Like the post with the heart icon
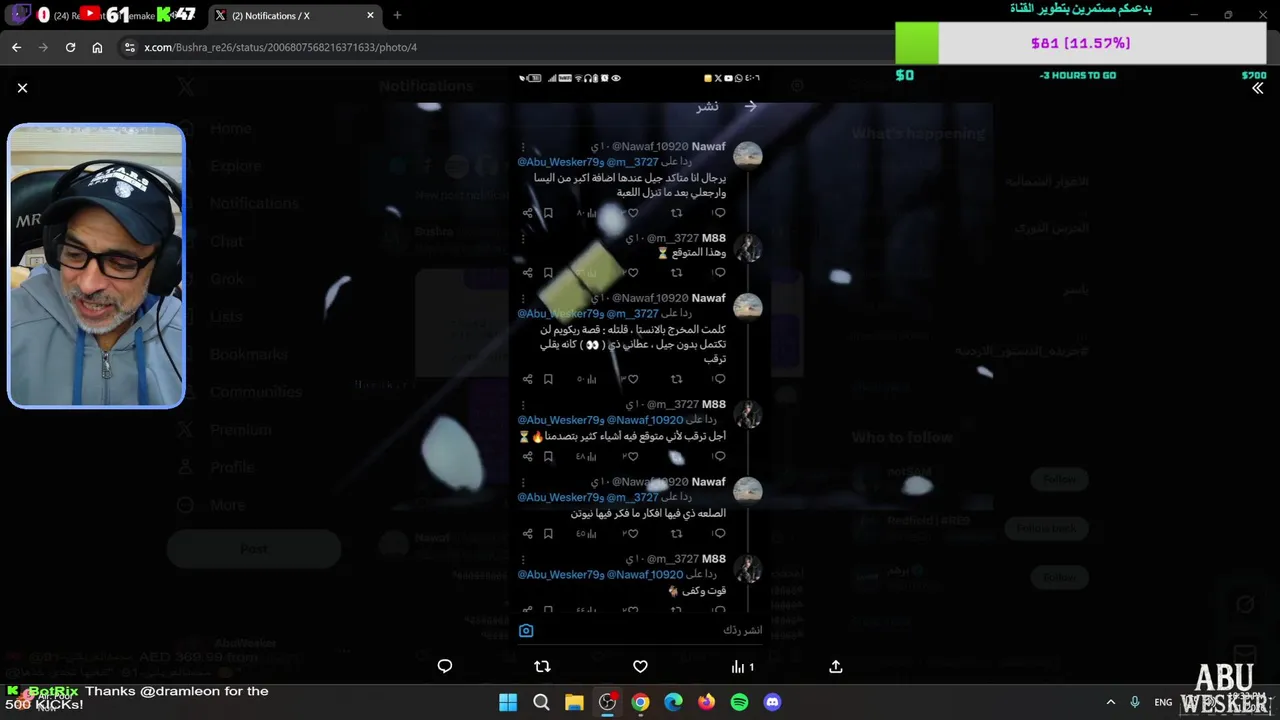Screen dimensions: 1280x720 click(x=640, y=666)
